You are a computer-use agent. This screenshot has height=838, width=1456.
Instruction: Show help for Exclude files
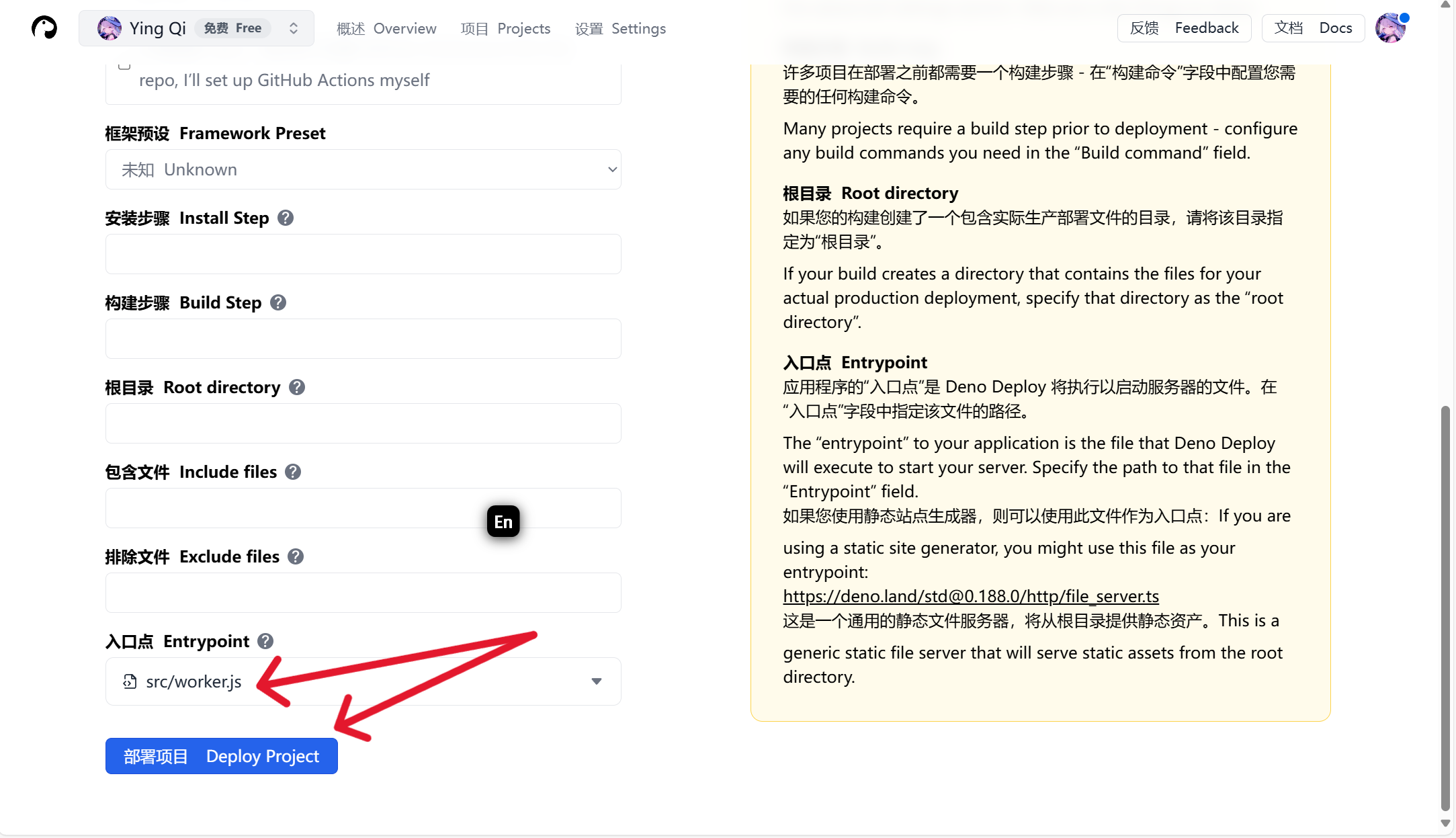coord(296,556)
